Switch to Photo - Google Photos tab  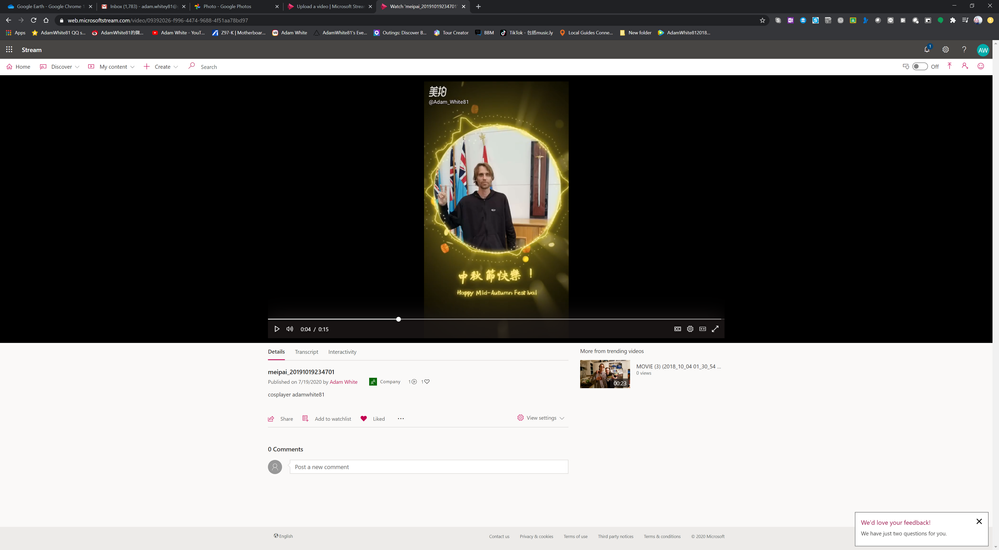tap(234, 6)
